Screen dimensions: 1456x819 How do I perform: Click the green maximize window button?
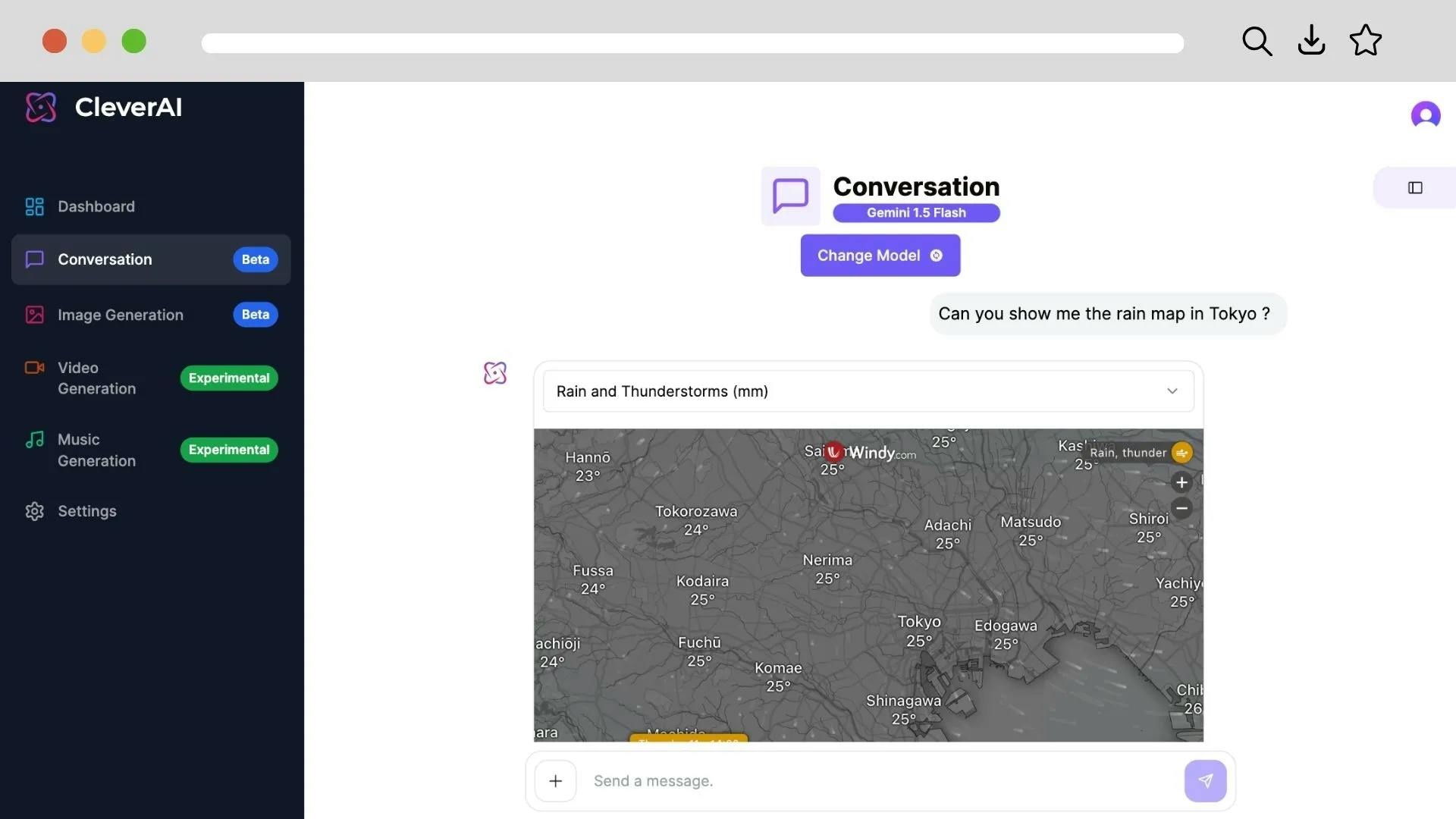(134, 41)
